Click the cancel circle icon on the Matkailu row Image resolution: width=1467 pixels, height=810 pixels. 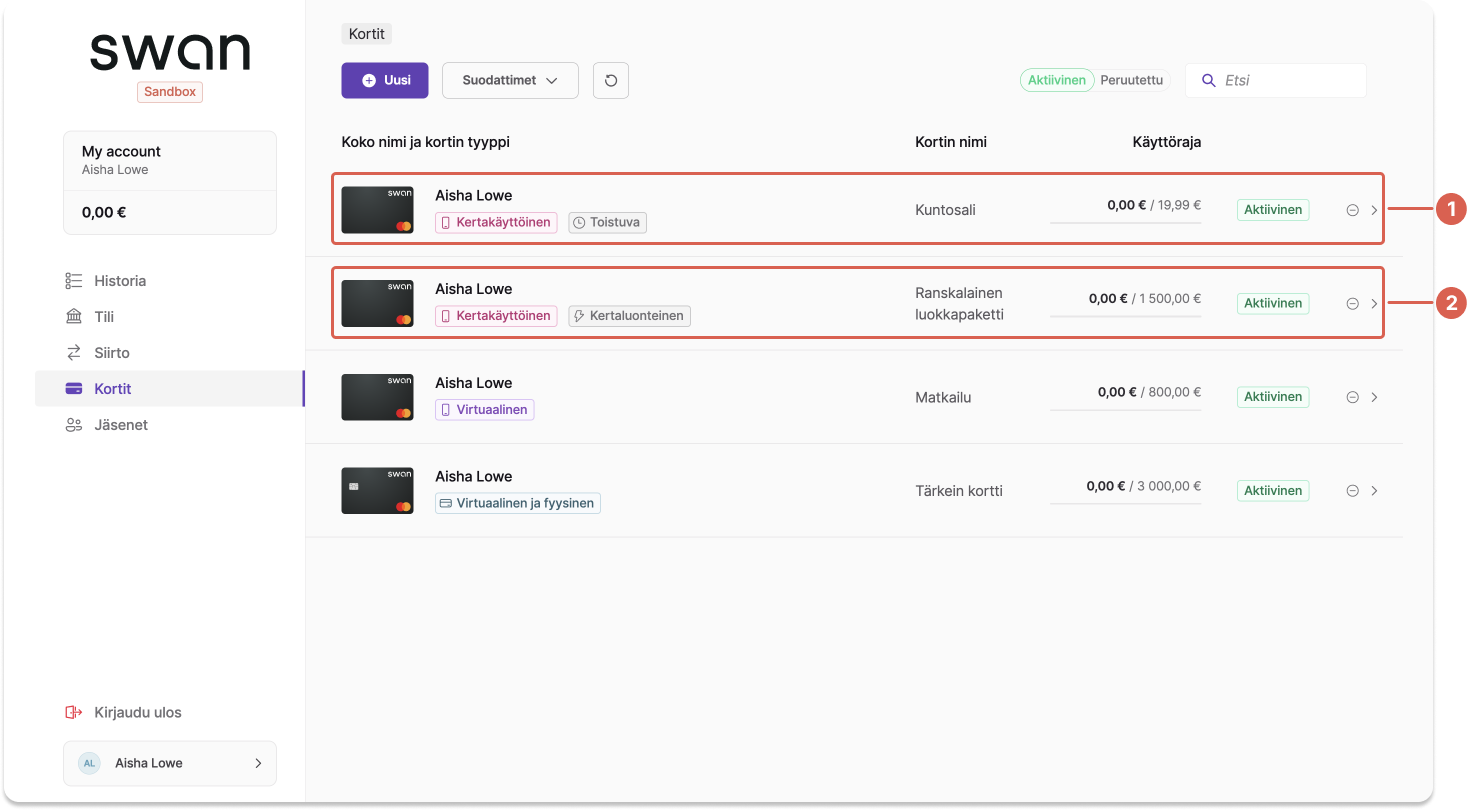(1352, 397)
